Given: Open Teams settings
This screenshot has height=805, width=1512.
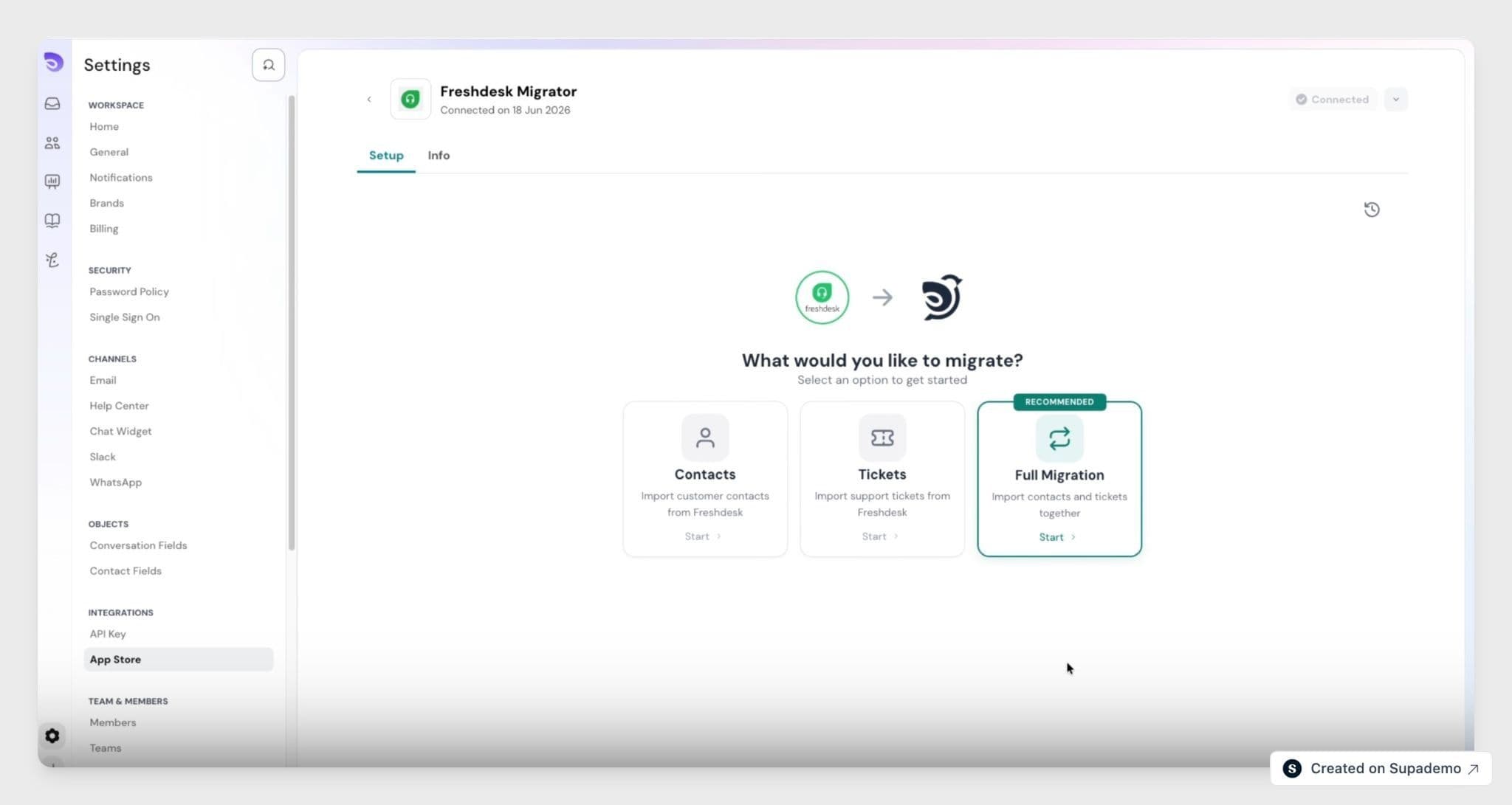Looking at the screenshot, I should pos(106,748).
